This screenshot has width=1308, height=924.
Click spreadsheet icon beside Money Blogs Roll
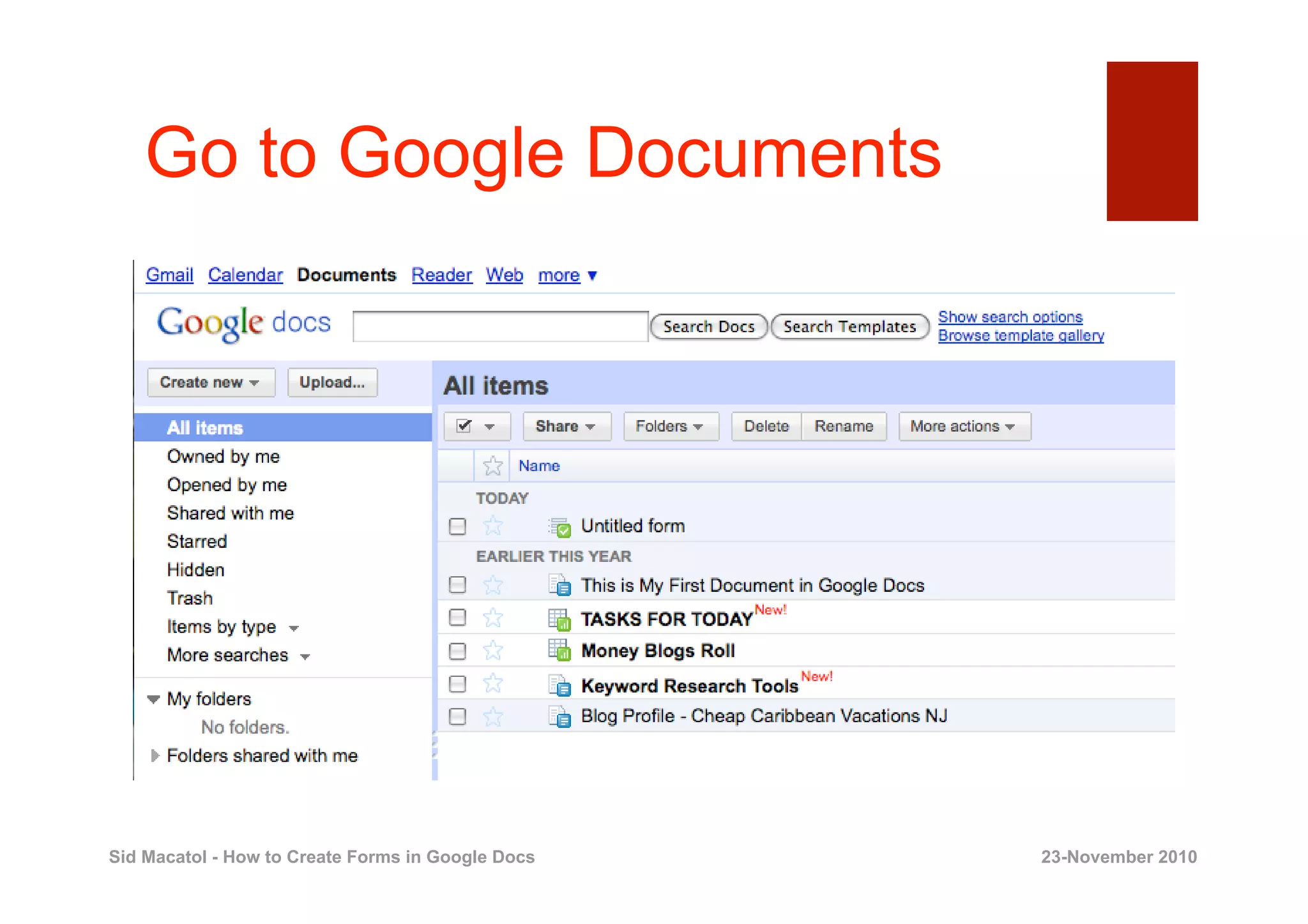click(x=559, y=650)
